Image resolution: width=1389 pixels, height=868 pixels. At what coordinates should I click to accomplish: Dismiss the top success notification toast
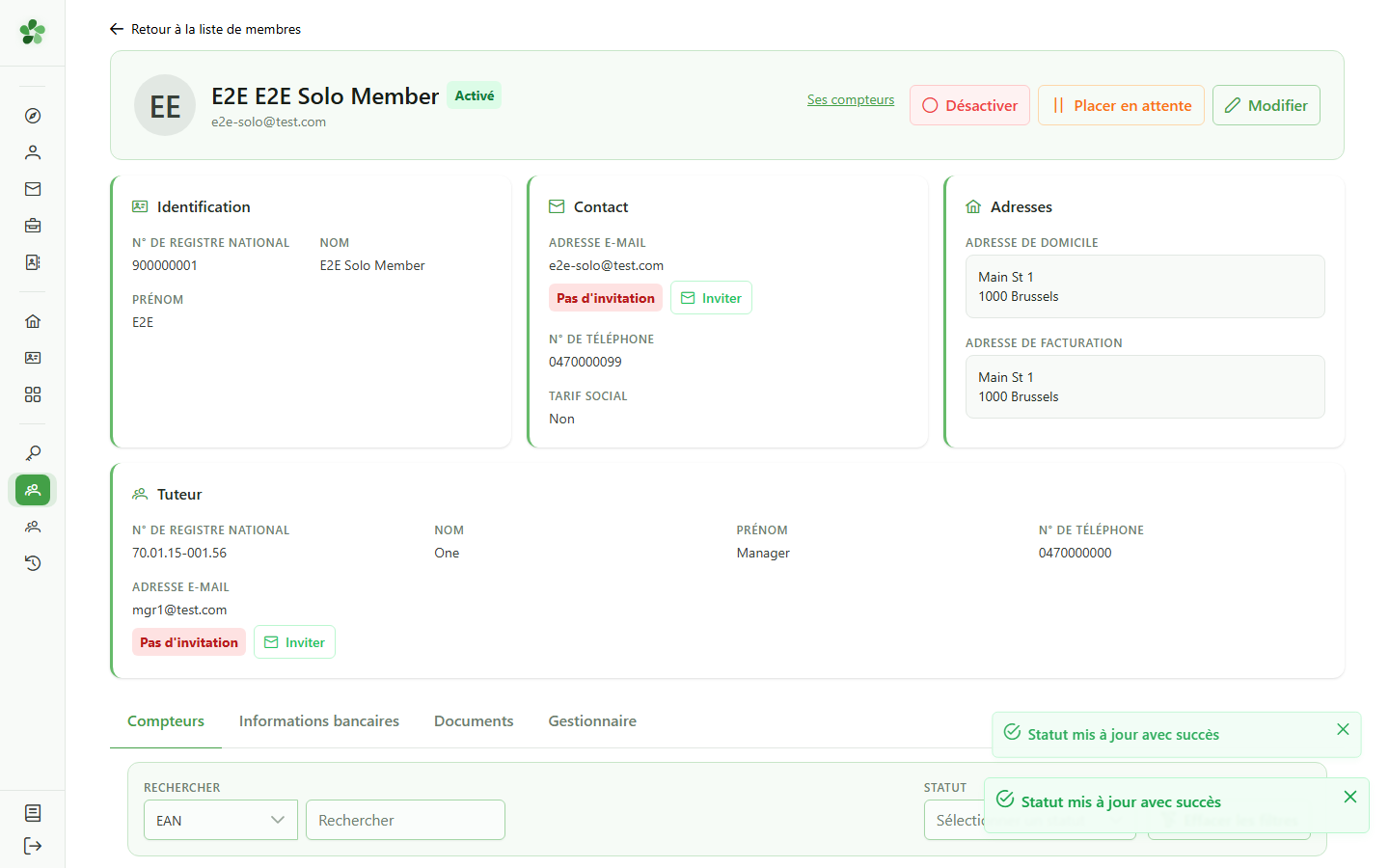point(1343,729)
